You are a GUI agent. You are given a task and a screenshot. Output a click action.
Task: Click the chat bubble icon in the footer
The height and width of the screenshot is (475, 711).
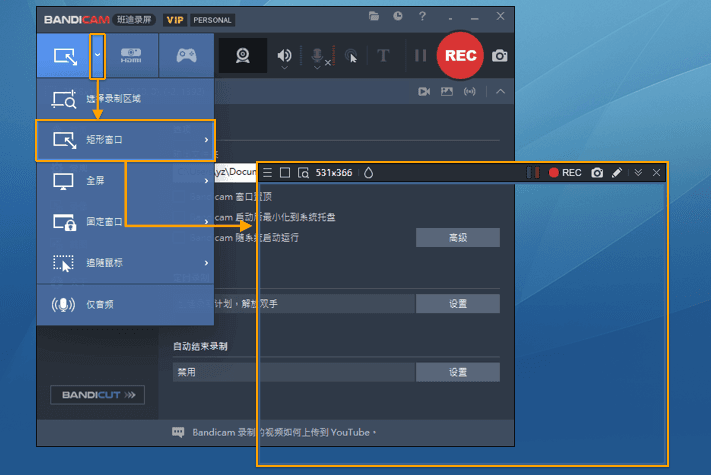click(x=178, y=432)
